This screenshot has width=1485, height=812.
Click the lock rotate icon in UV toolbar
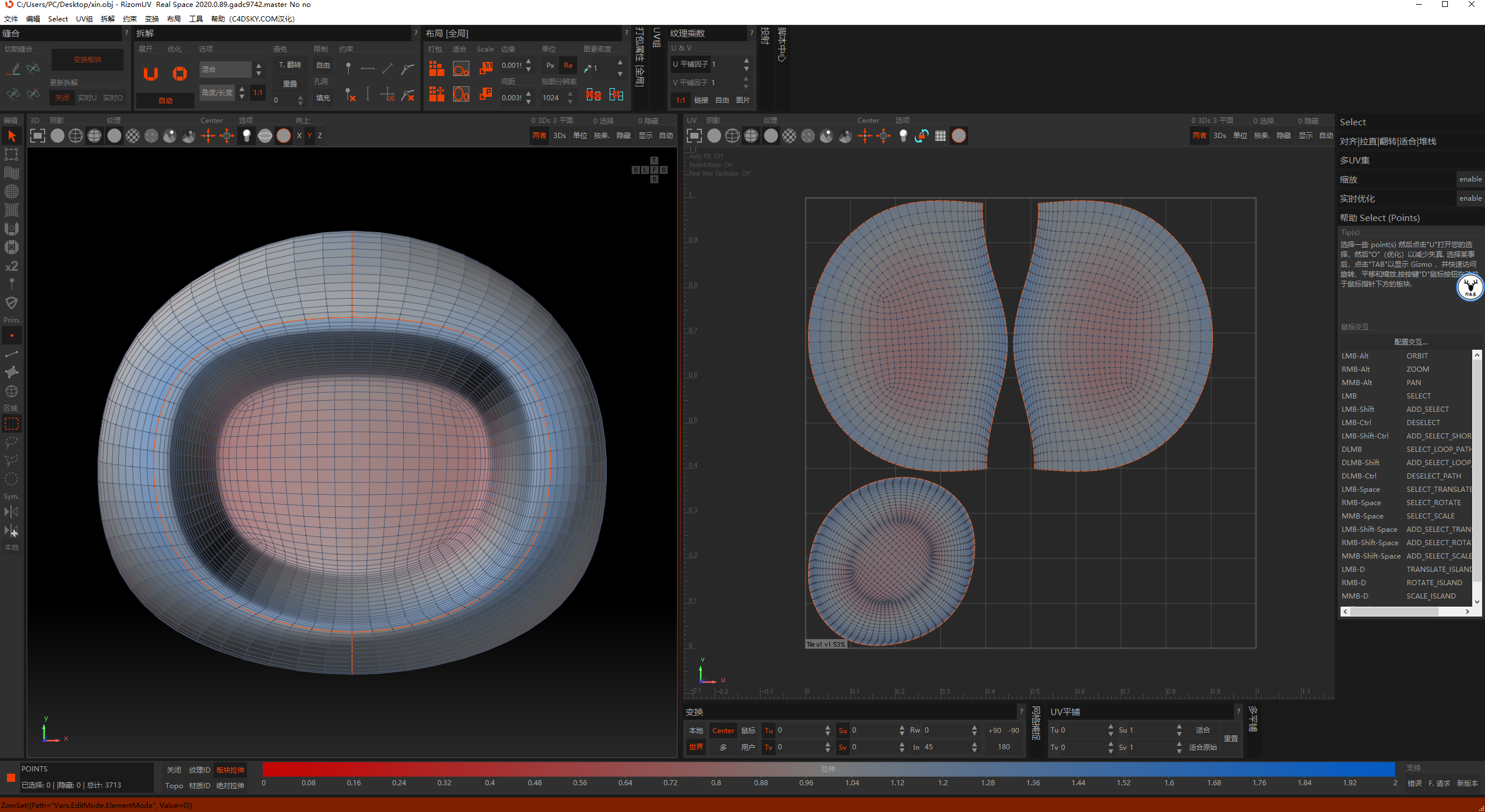click(x=922, y=136)
